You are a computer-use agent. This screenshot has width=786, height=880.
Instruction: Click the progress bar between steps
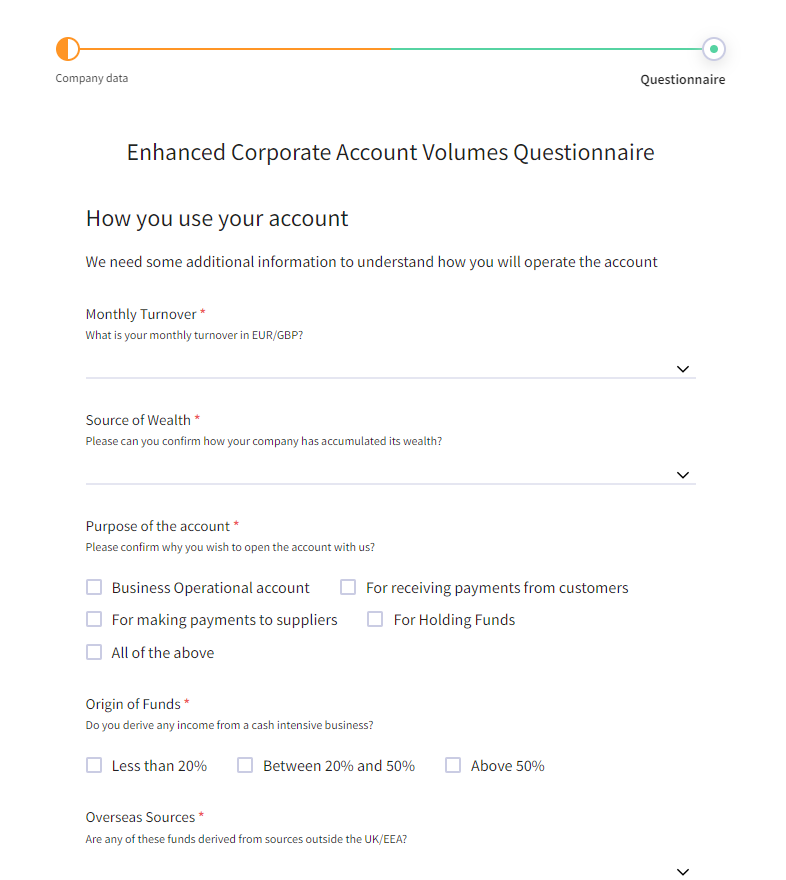pyautogui.click(x=390, y=48)
